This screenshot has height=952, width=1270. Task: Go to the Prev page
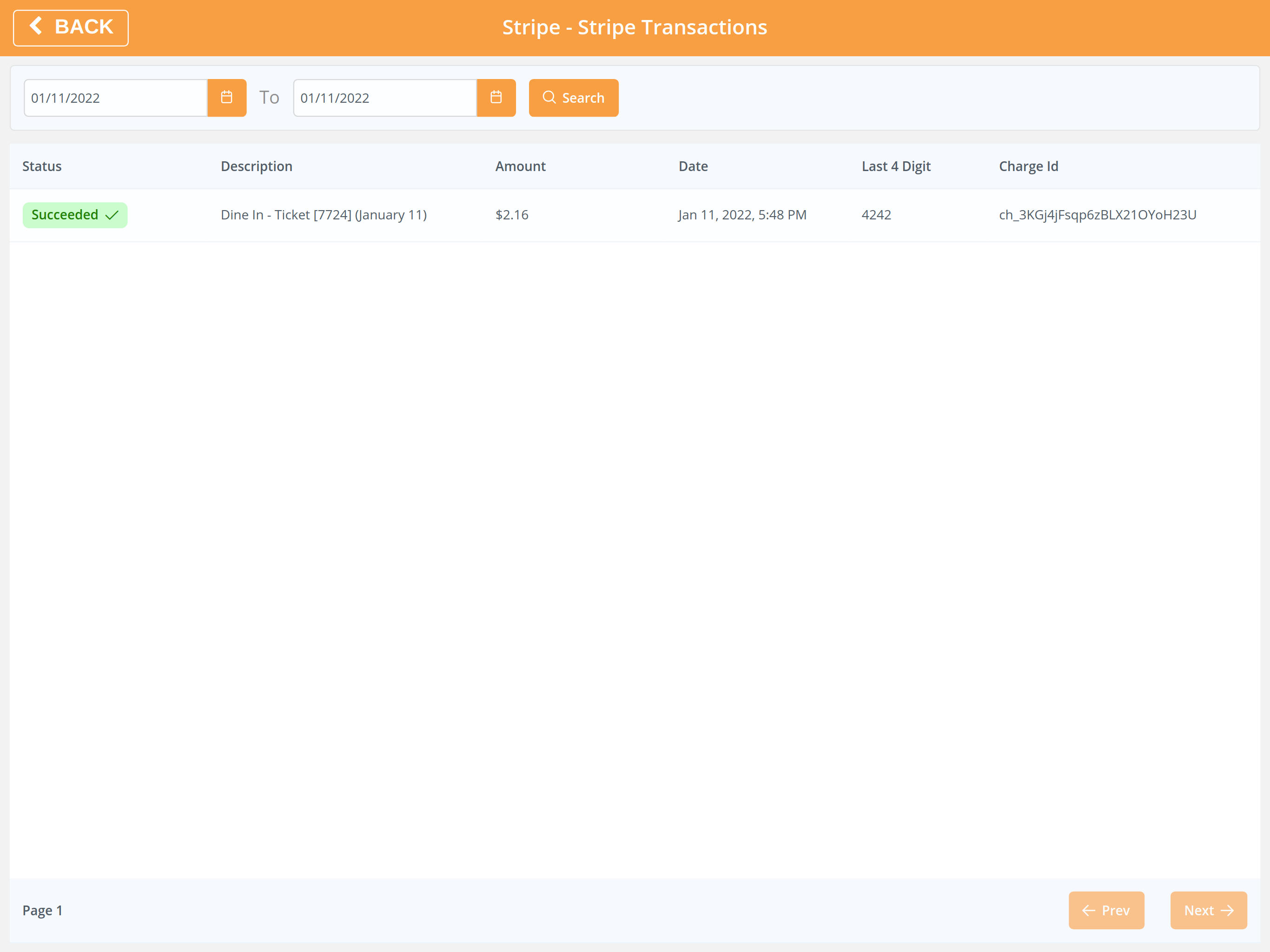pos(1106,910)
